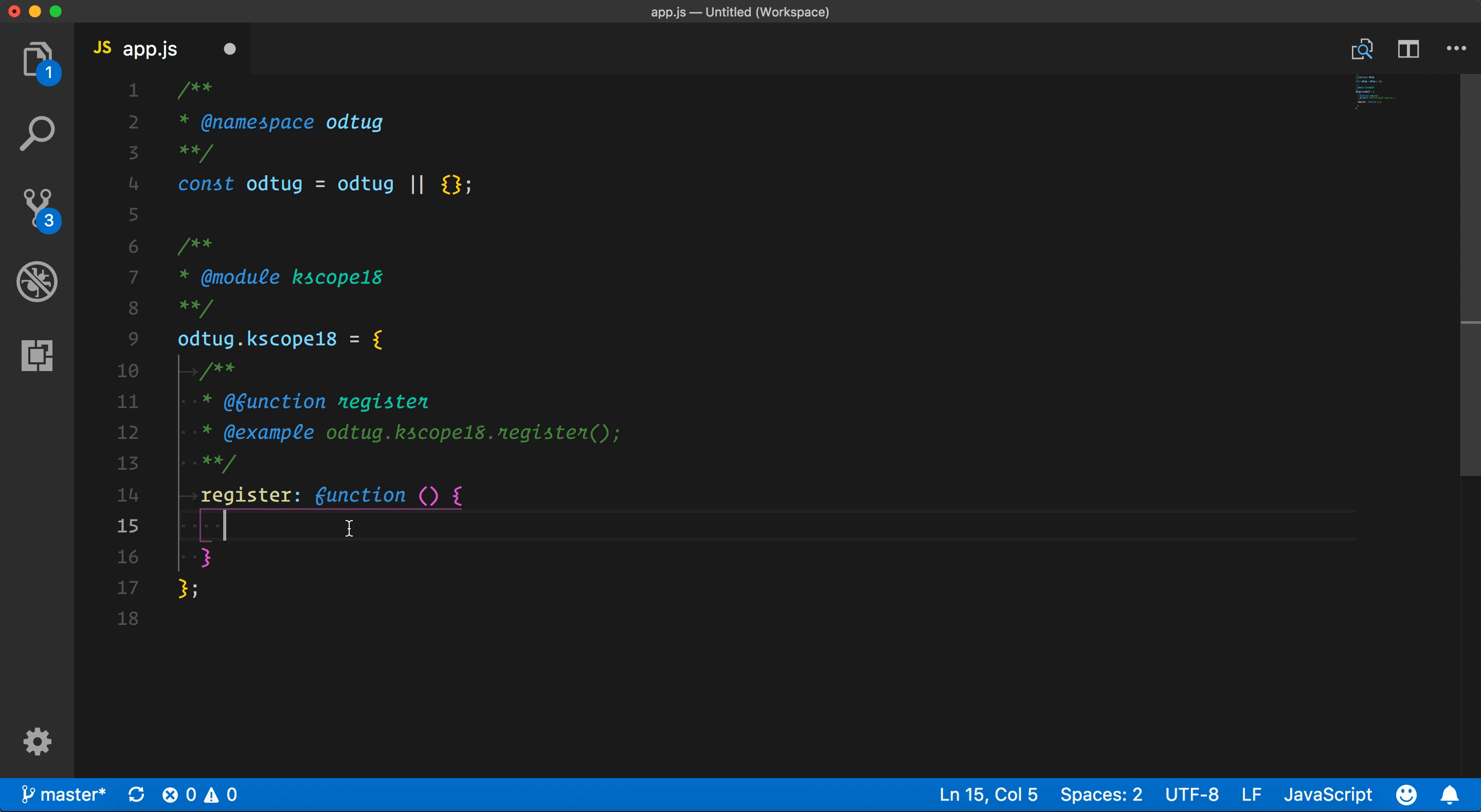Open the Search view icon
1481x812 pixels.
click(37, 133)
